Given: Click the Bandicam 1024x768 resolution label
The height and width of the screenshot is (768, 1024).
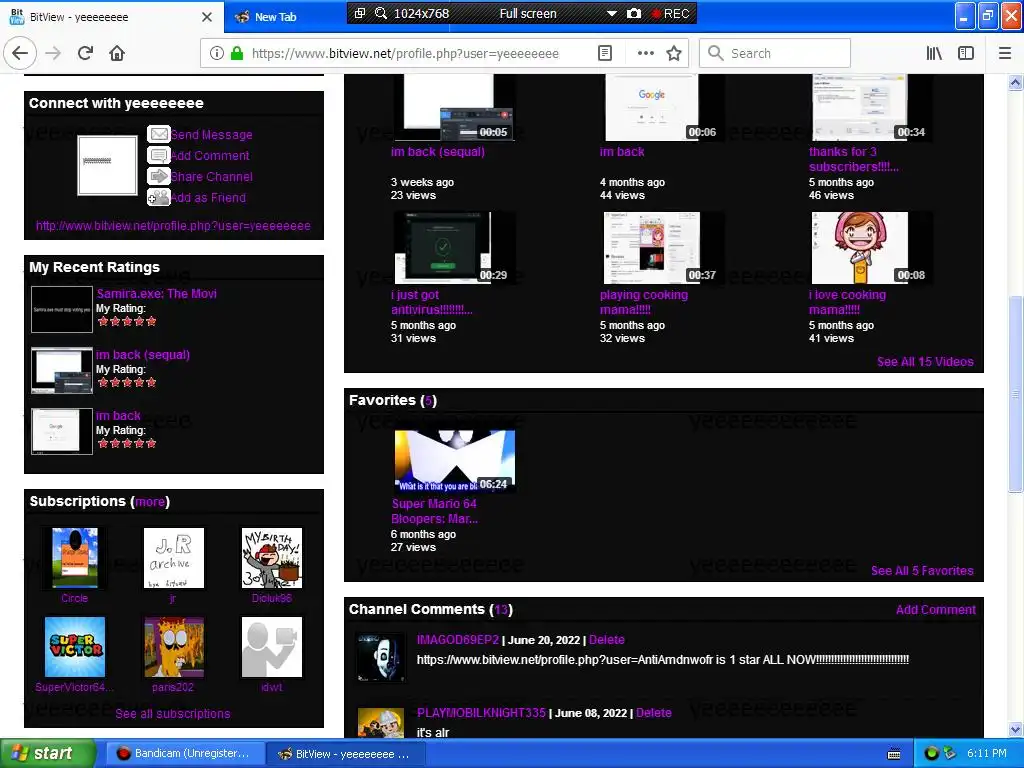Looking at the screenshot, I should (421, 13).
